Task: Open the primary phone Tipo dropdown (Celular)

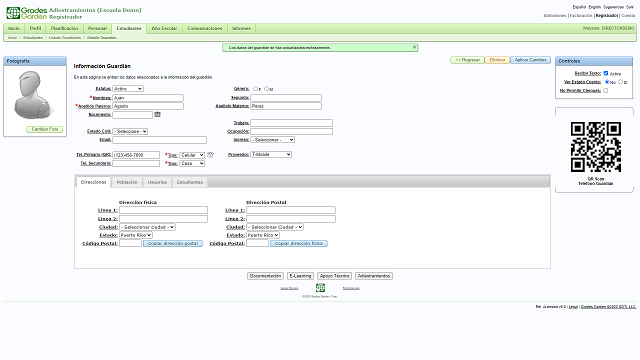Action: (x=192, y=155)
